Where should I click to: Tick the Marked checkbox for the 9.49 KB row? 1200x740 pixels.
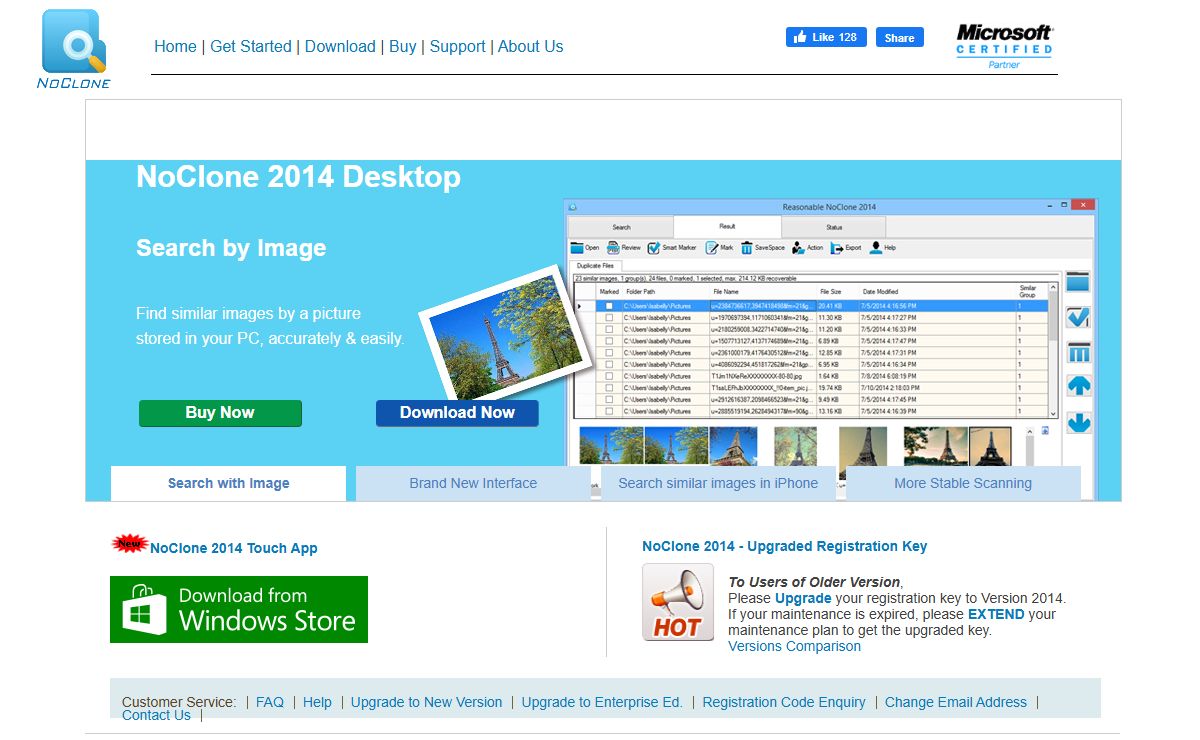point(608,400)
